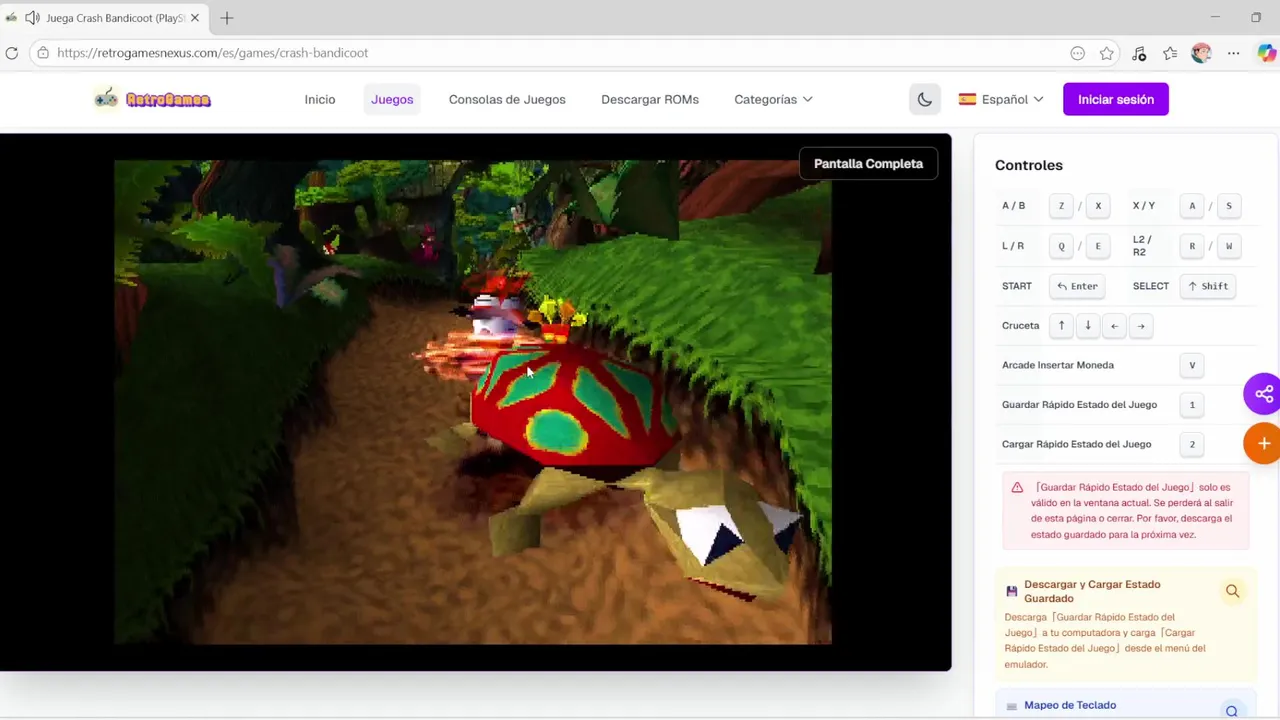The width and height of the screenshot is (1280, 720).
Task: Open the Español language dropdown
Action: [1001, 99]
